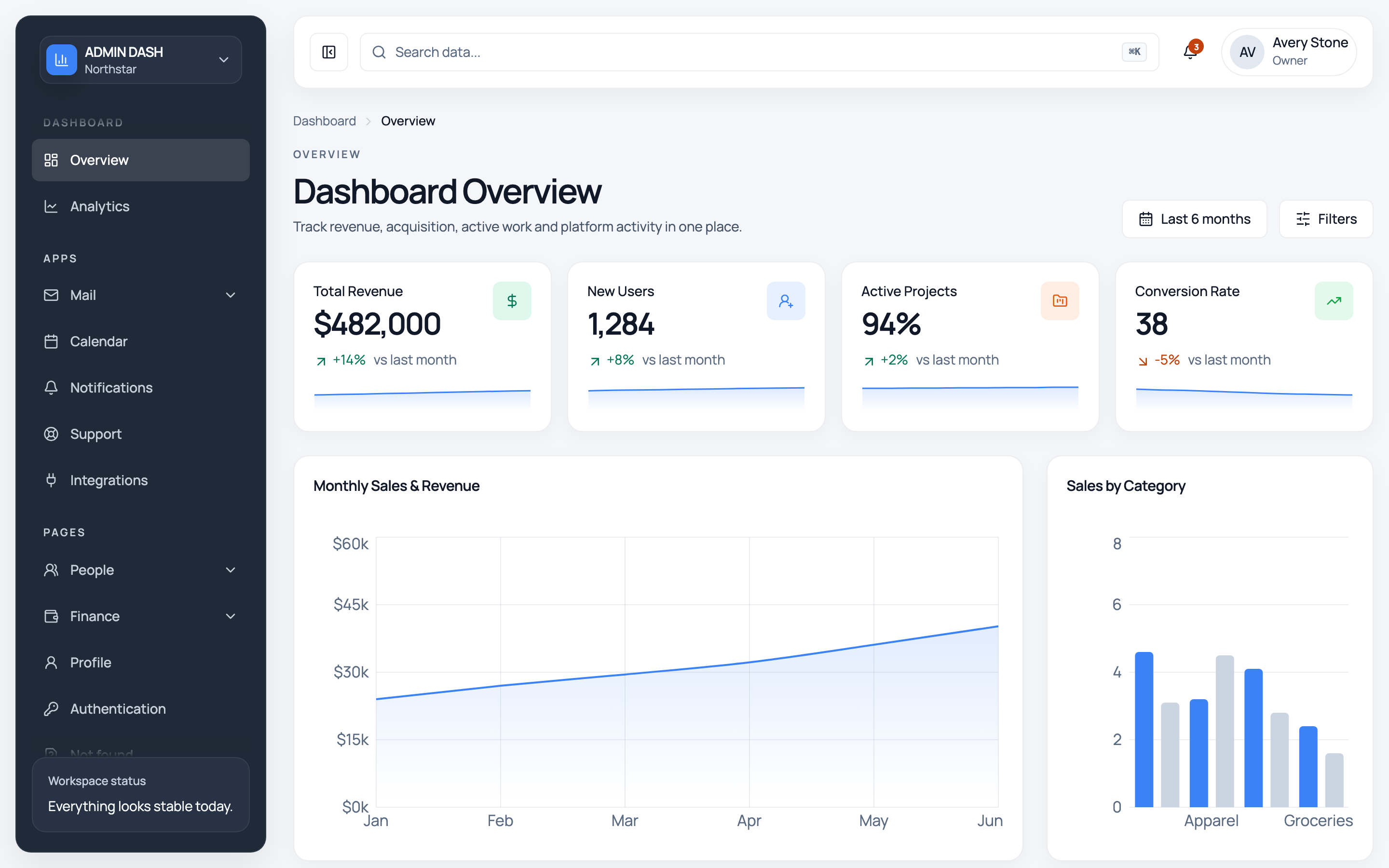Click the Apparel axis label
The height and width of the screenshot is (868, 1389).
pyautogui.click(x=1211, y=821)
